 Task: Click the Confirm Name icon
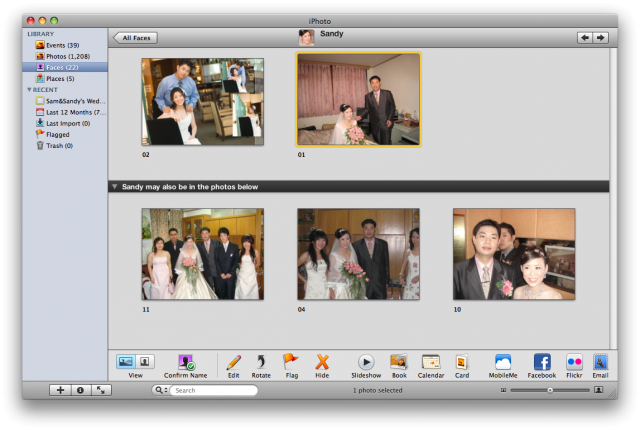pyautogui.click(x=185, y=362)
